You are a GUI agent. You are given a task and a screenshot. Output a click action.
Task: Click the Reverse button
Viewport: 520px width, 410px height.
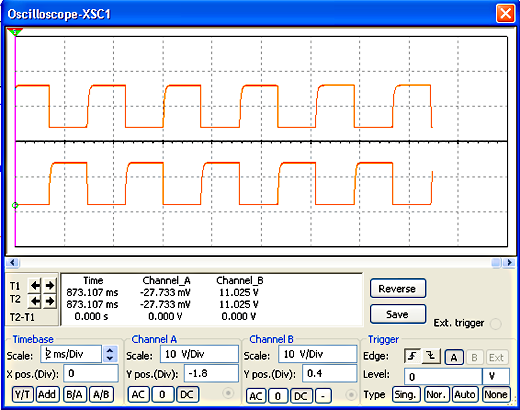[398, 289]
